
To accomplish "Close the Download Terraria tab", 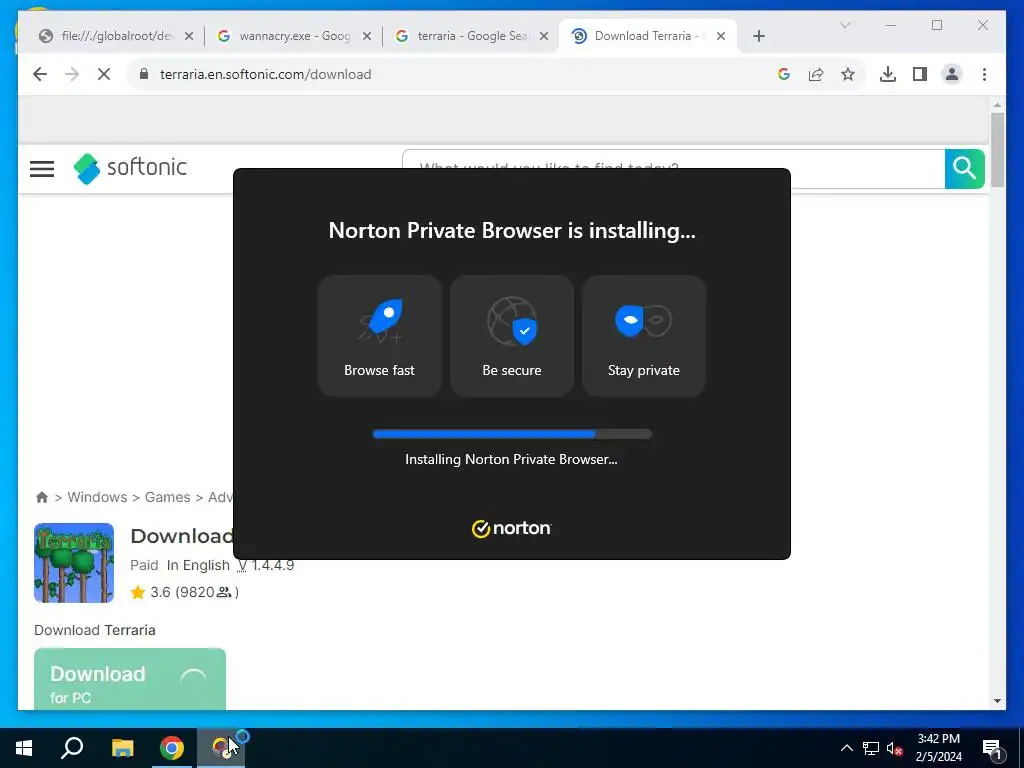I will point(721,36).
